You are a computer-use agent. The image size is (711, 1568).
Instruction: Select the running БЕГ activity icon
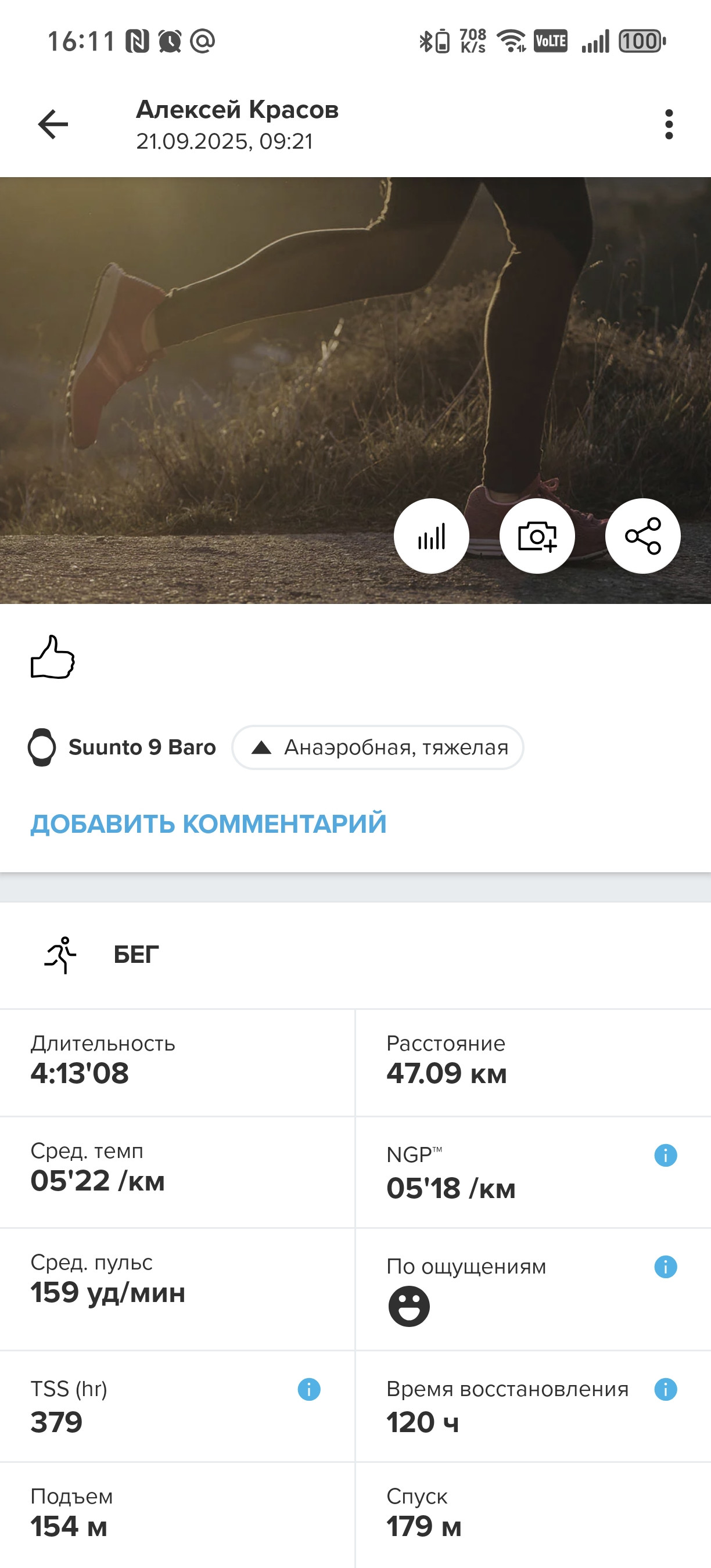pos(61,954)
